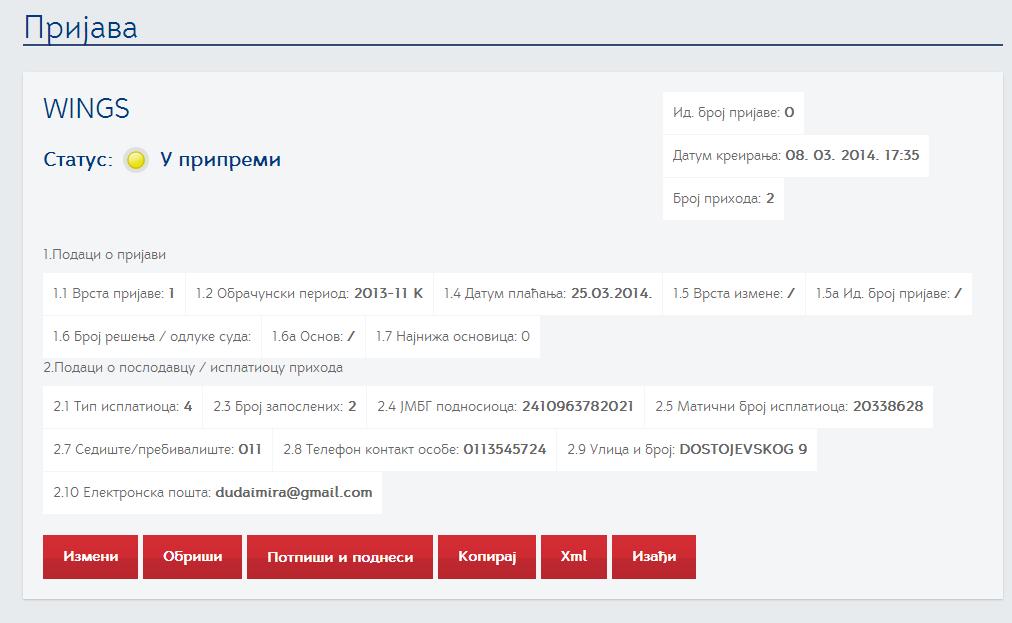Select the 2.4 ЈМБГ подносиоца cell

click(x=505, y=407)
